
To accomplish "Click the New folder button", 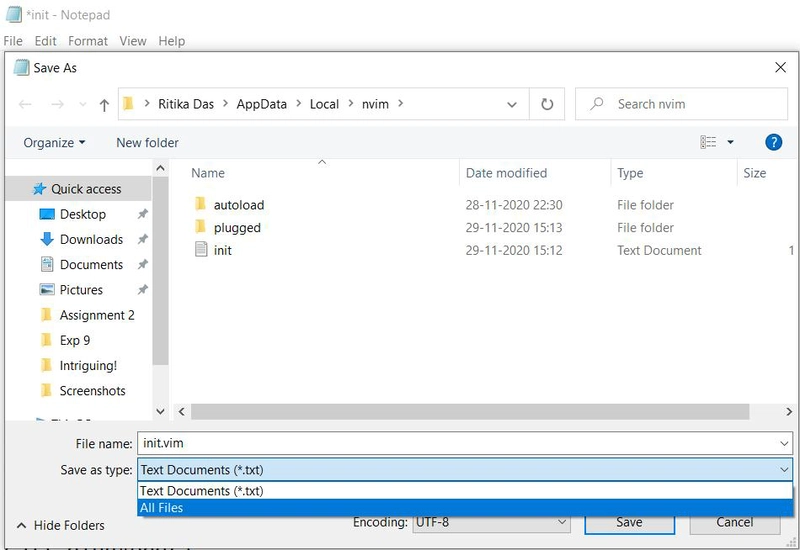I will tap(147, 142).
